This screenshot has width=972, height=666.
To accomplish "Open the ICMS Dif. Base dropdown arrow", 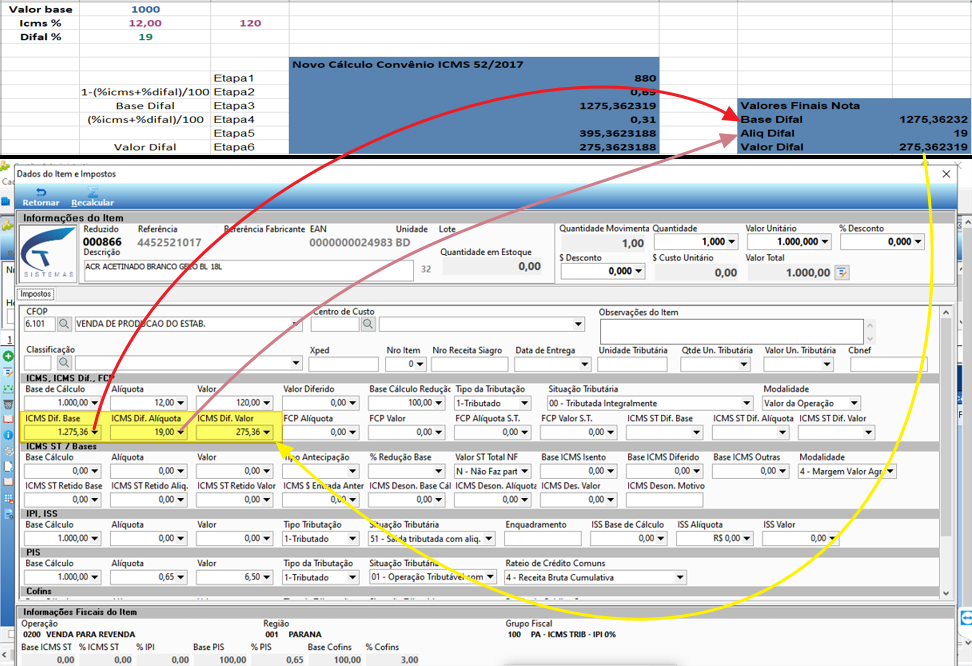I will point(94,432).
